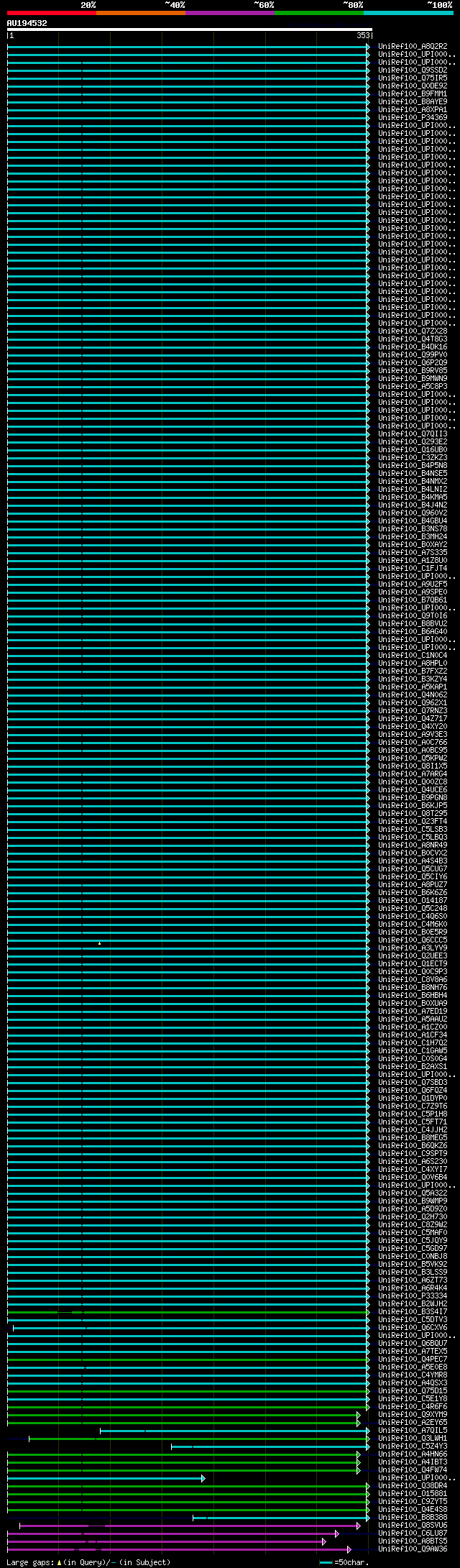The width and height of the screenshot is (460, 1568).
Task: Click hit label UniRef100_Q4T8G3
Action: pyautogui.click(x=413, y=339)
